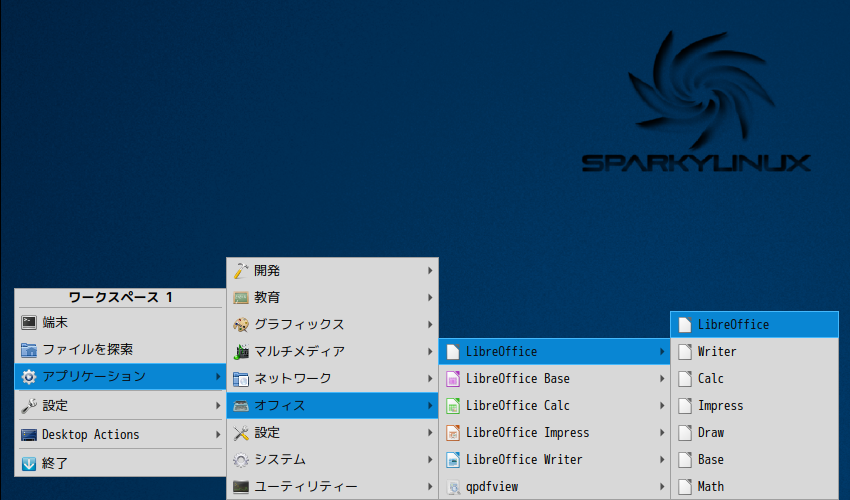Click the document icon beside Writer in the last submenu
This screenshot has width=850, height=500.
click(x=685, y=352)
